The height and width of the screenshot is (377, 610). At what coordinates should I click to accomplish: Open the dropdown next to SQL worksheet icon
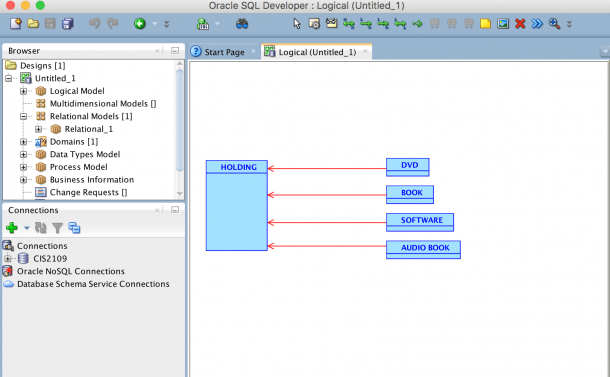(217, 24)
